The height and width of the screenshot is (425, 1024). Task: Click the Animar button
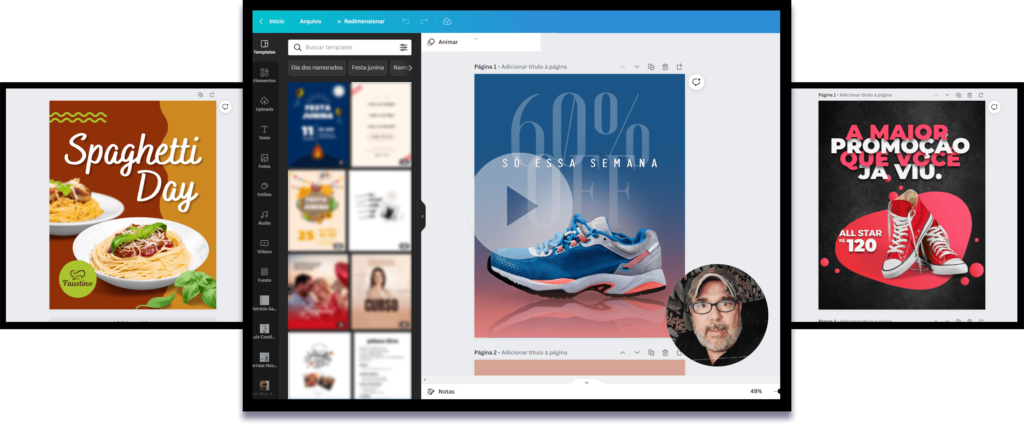click(442, 42)
